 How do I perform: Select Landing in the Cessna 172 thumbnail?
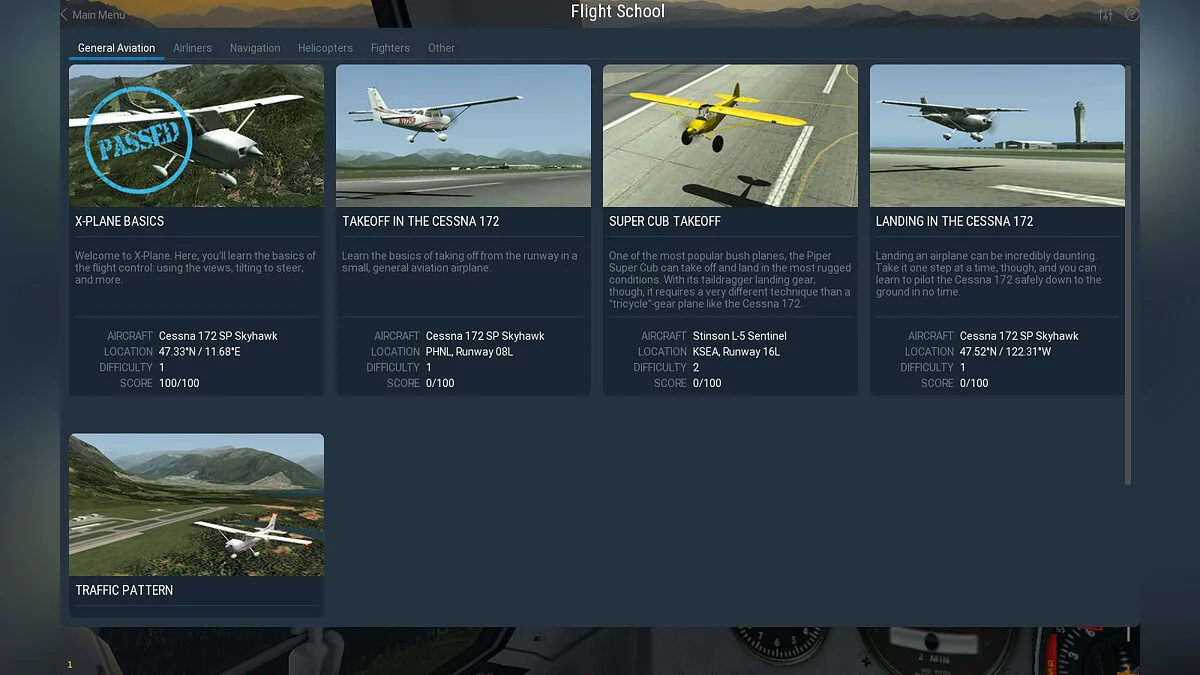[x=997, y=136]
